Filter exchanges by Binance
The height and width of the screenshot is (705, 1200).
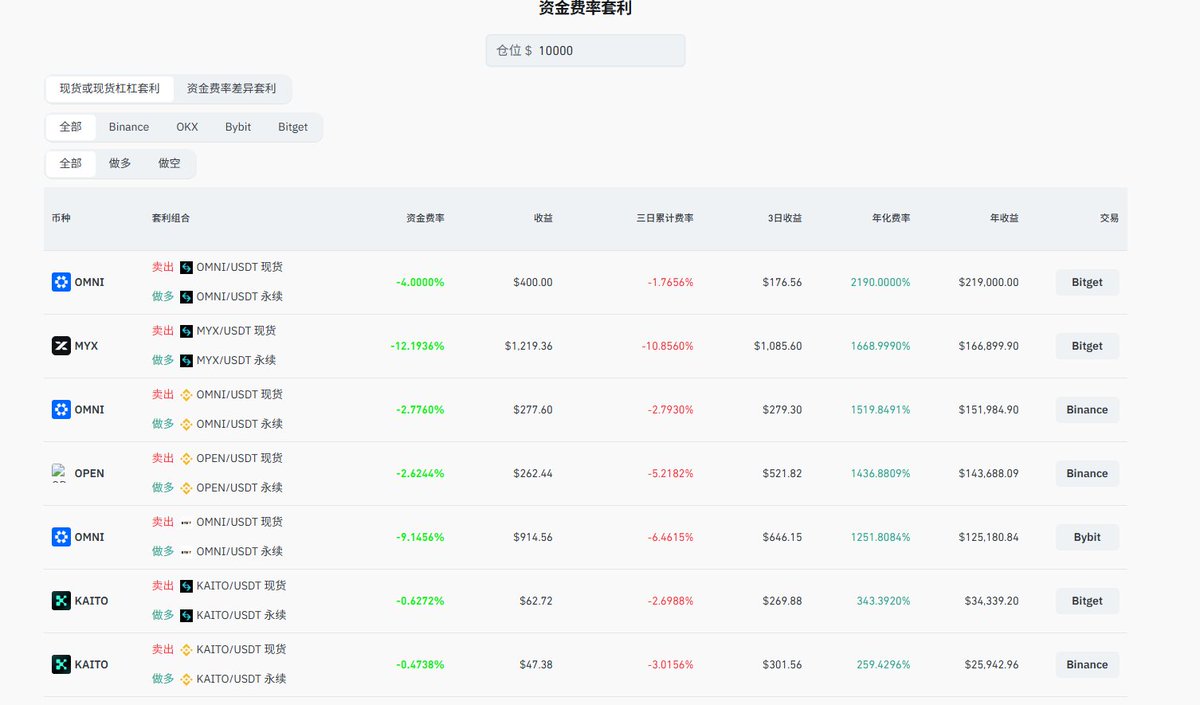point(129,127)
